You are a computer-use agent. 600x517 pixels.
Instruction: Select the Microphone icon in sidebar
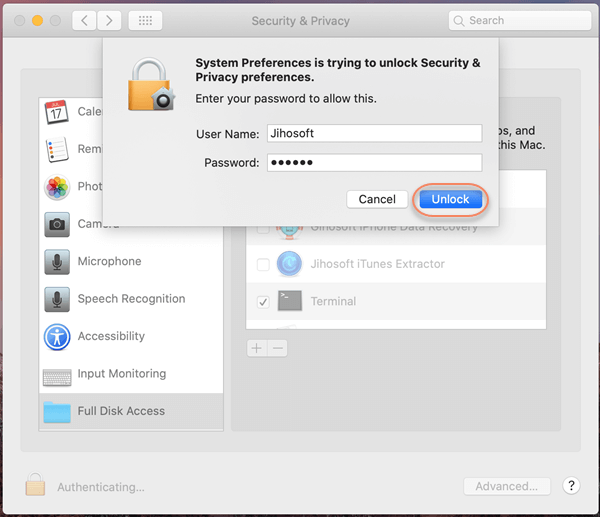tap(57, 262)
